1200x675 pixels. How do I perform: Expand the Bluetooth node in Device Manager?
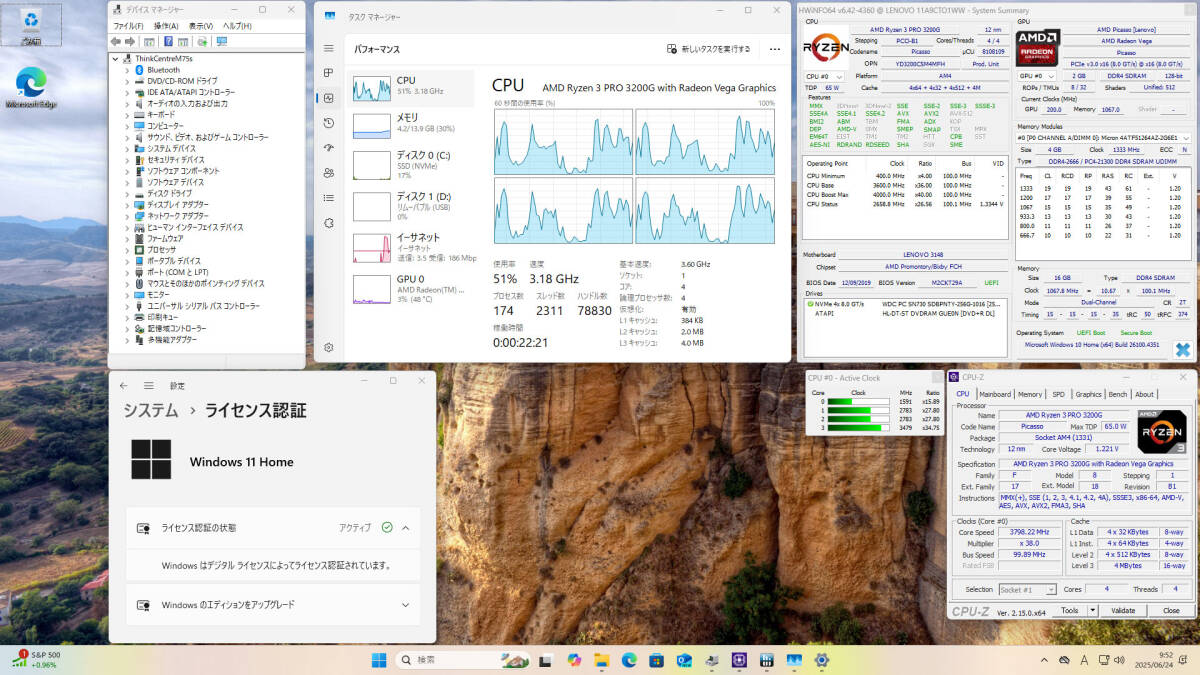coord(127,70)
